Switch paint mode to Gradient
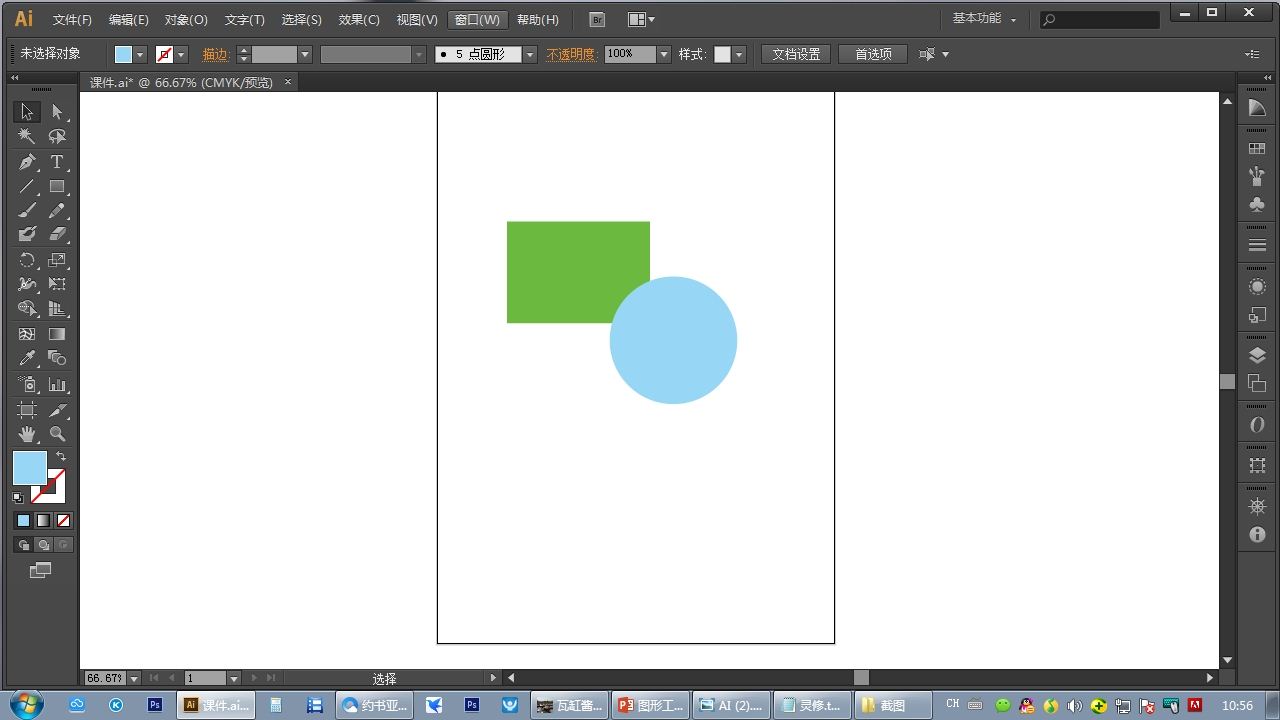Image resolution: width=1280 pixels, height=720 pixels. [43, 521]
